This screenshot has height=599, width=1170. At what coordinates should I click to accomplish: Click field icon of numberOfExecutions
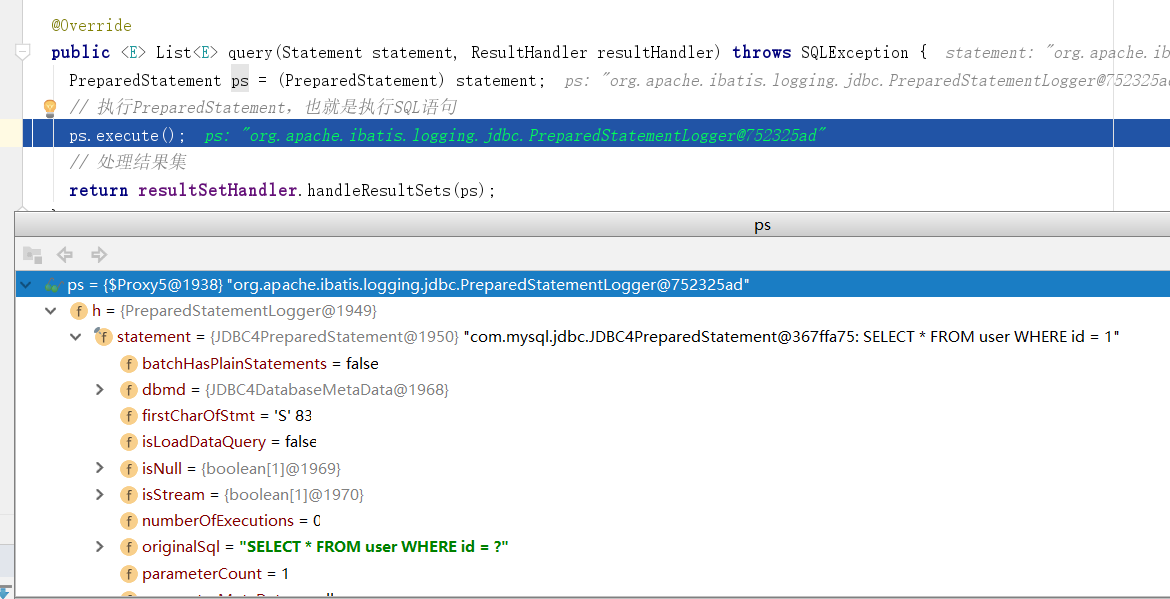pos(129,521)
